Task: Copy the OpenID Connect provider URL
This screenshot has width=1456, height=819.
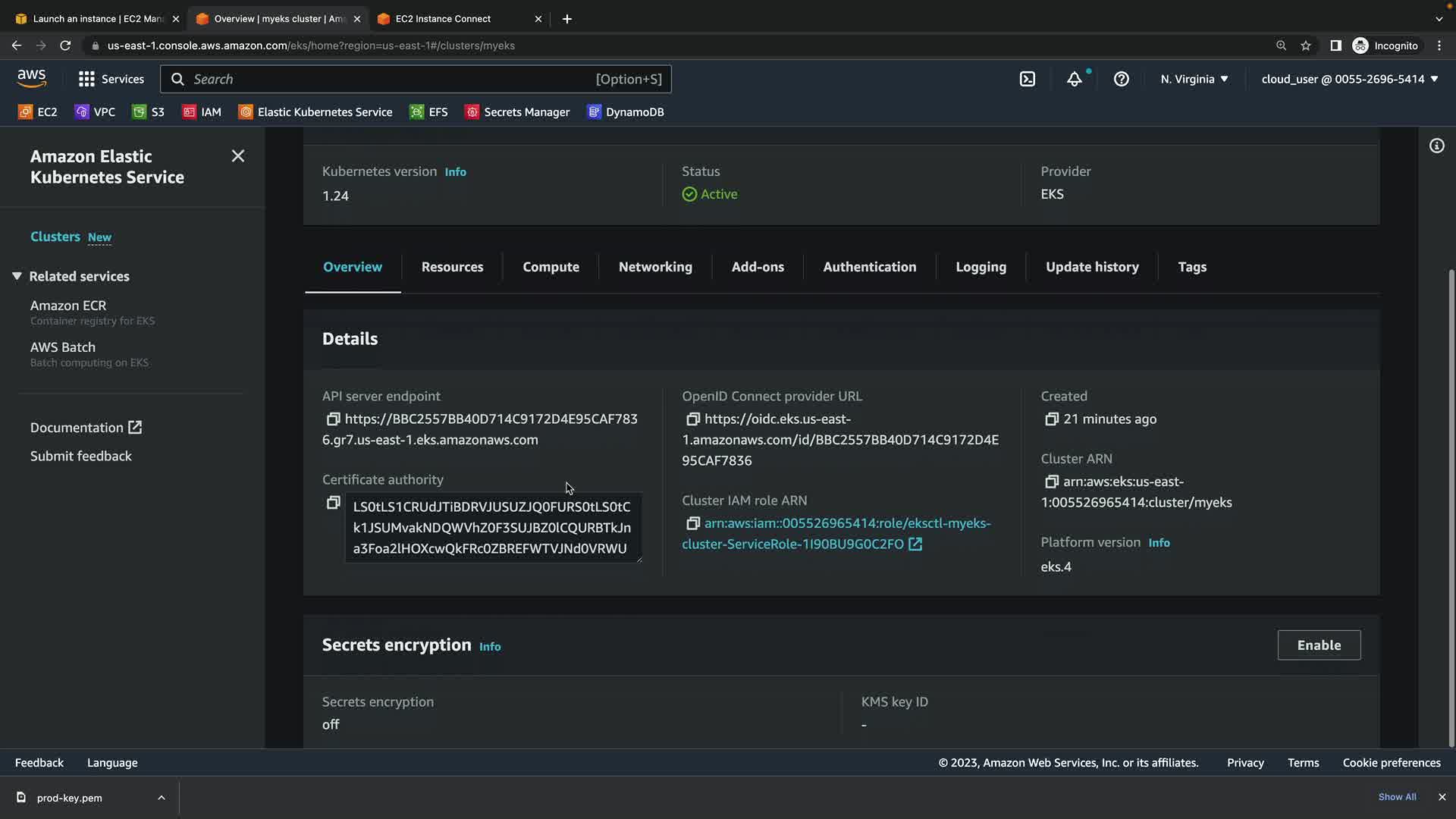Action: pos(692,419)
